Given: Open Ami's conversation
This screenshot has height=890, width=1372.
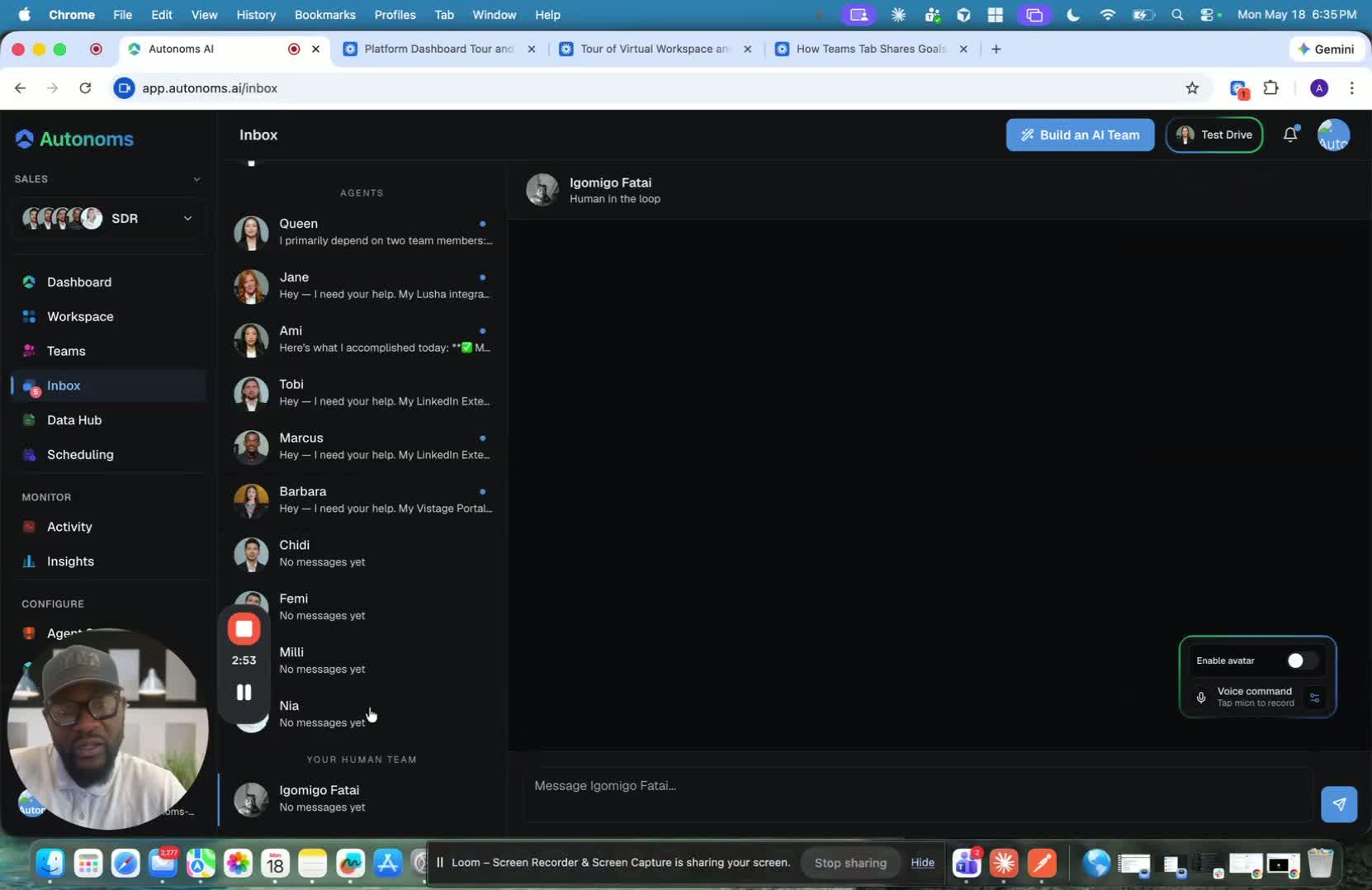Looking at the screenshot, I should tap(363, 339).
